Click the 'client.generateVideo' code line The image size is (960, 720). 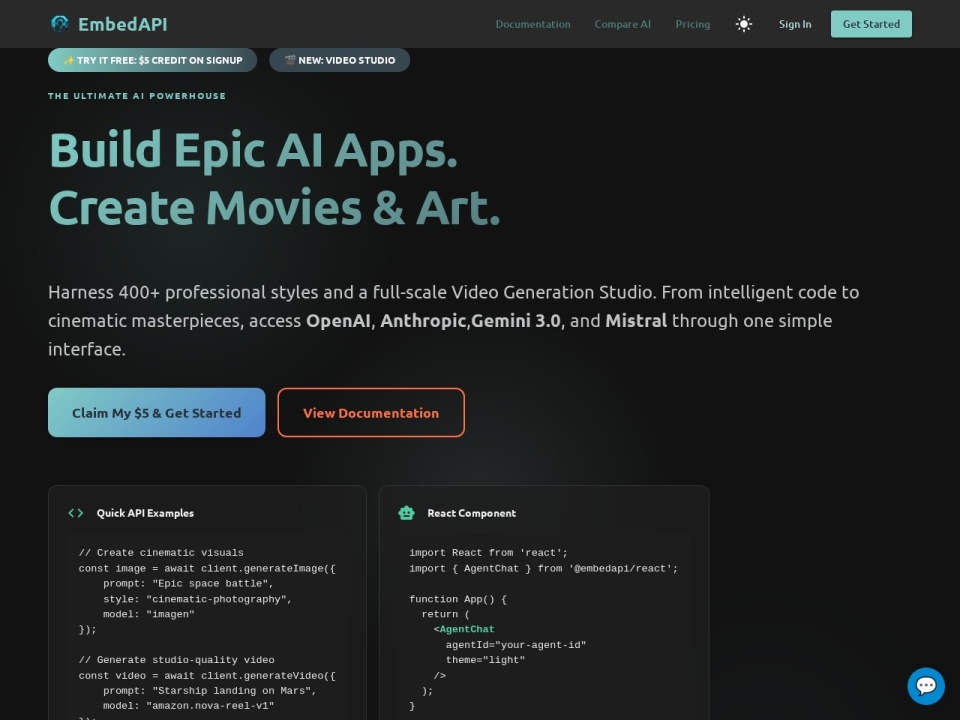pos(207,675)
